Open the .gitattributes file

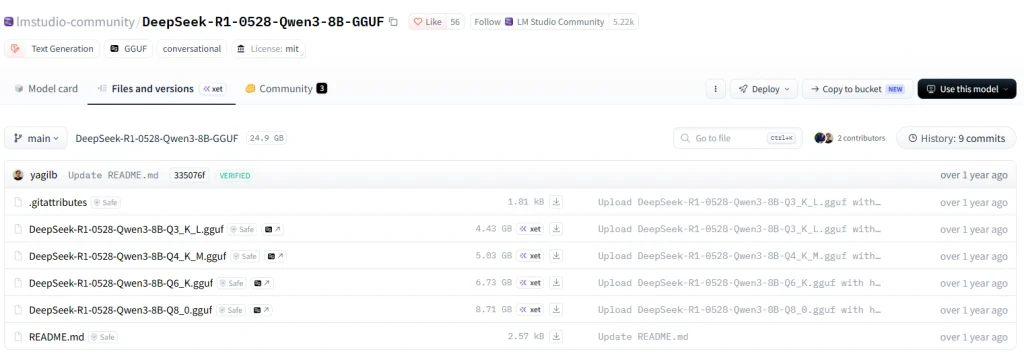tap(57, 203)
